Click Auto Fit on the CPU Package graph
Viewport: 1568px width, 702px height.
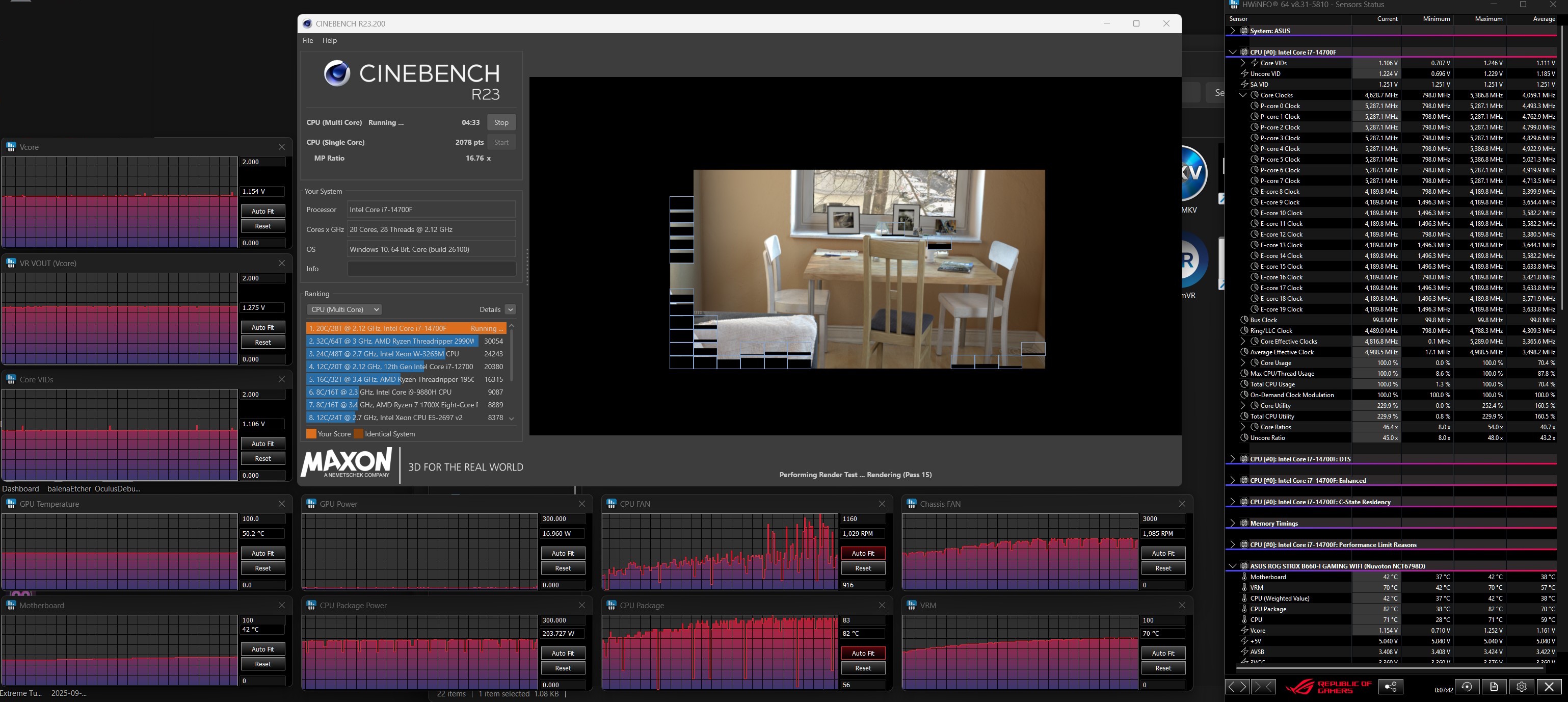pyautogui.click(x=863, y=653)
